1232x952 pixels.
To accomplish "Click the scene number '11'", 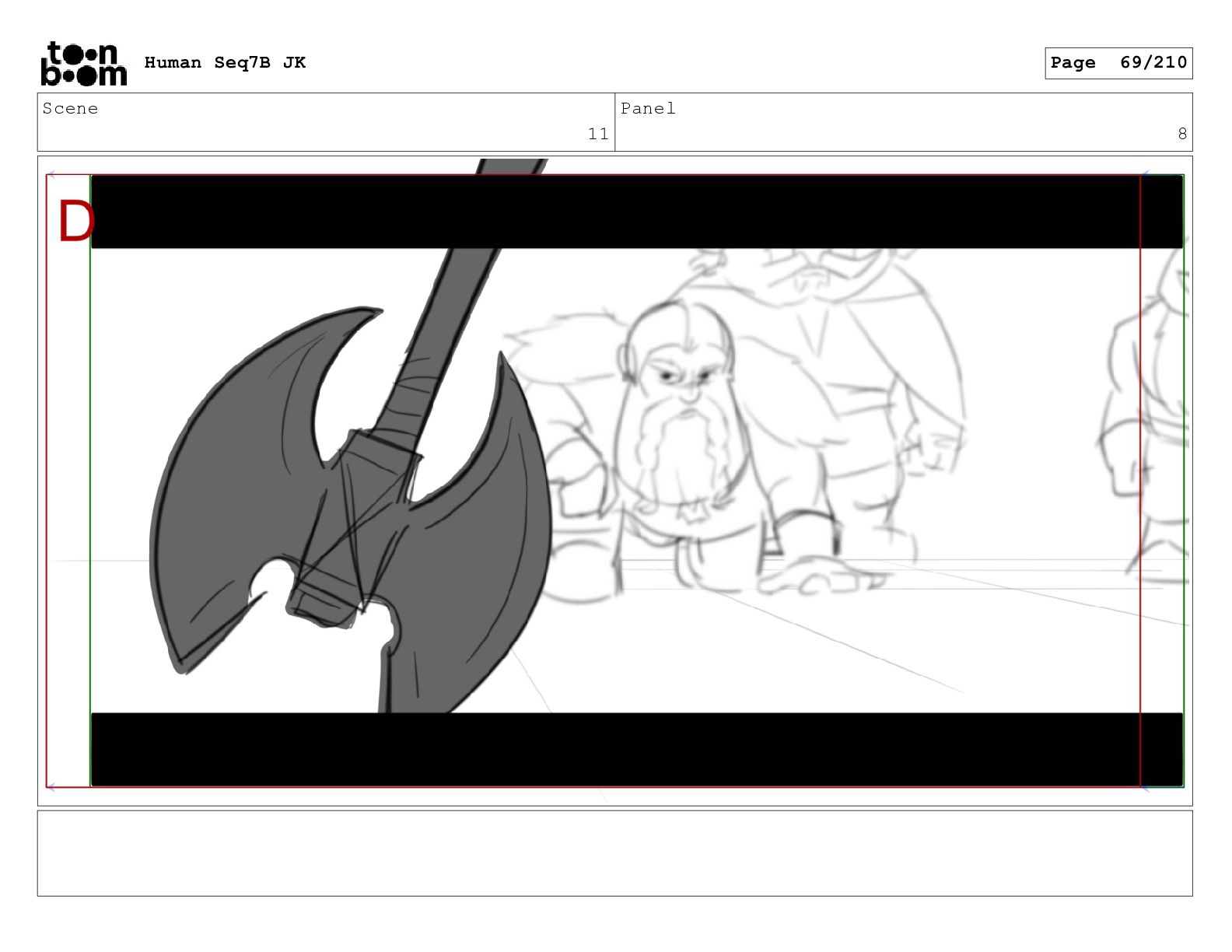I will click(x=598, y=134).
